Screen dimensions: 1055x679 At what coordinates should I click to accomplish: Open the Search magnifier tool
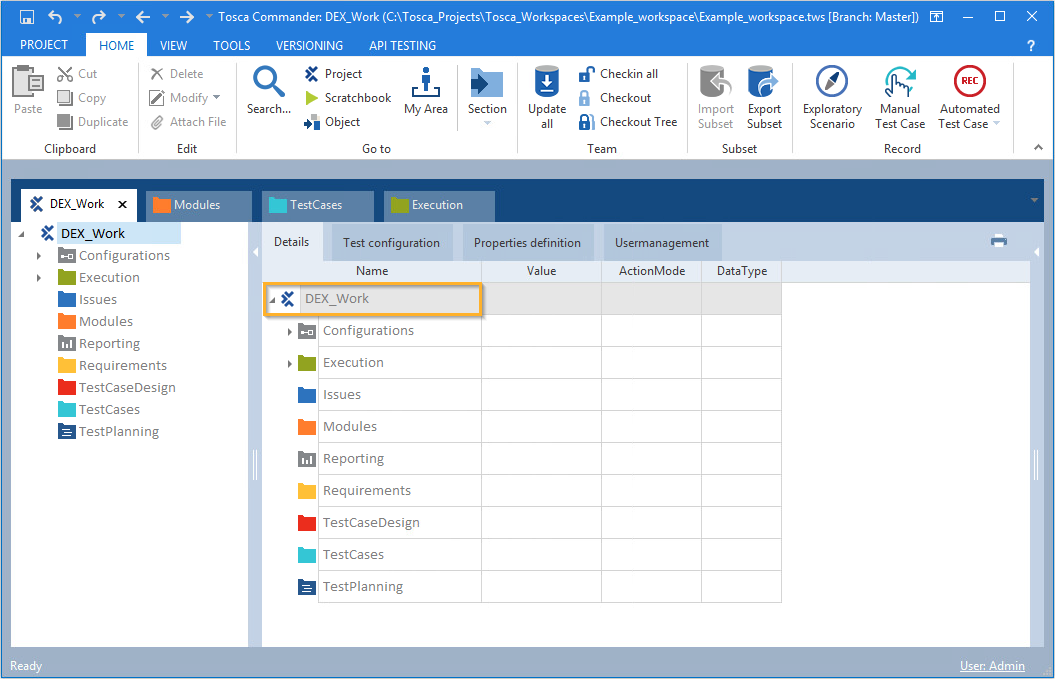(268, 91)
